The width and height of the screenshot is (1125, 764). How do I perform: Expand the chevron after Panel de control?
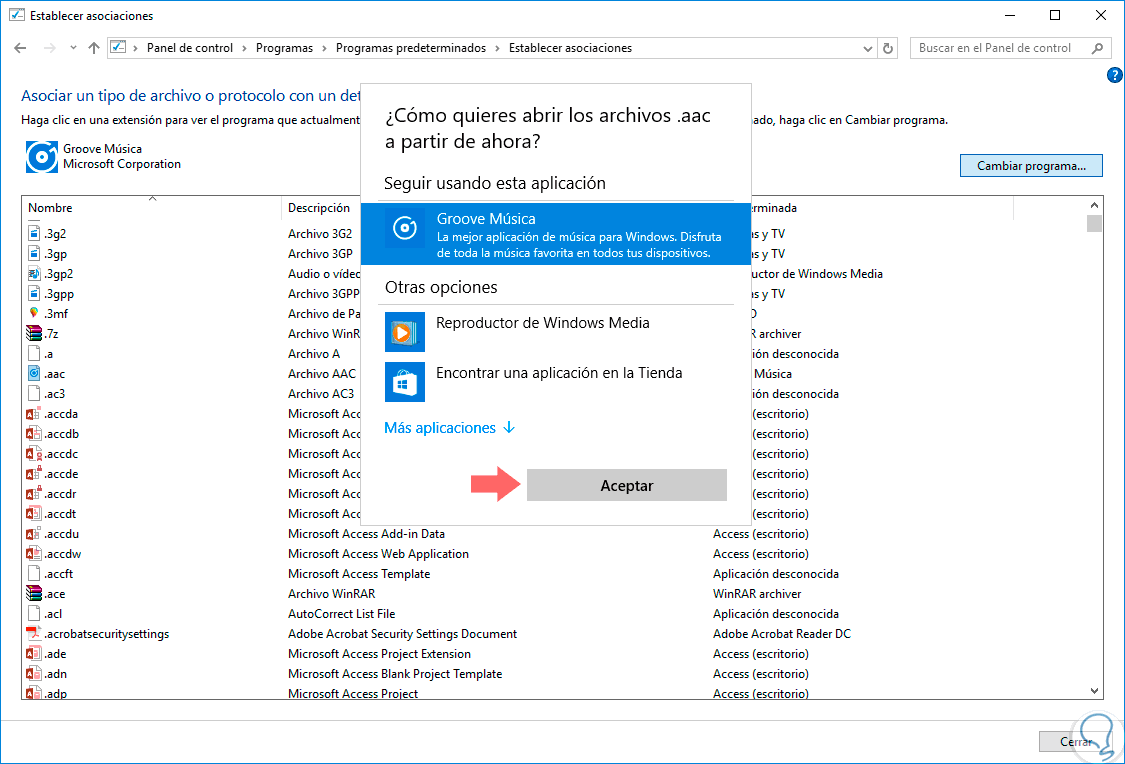[245, 48]
